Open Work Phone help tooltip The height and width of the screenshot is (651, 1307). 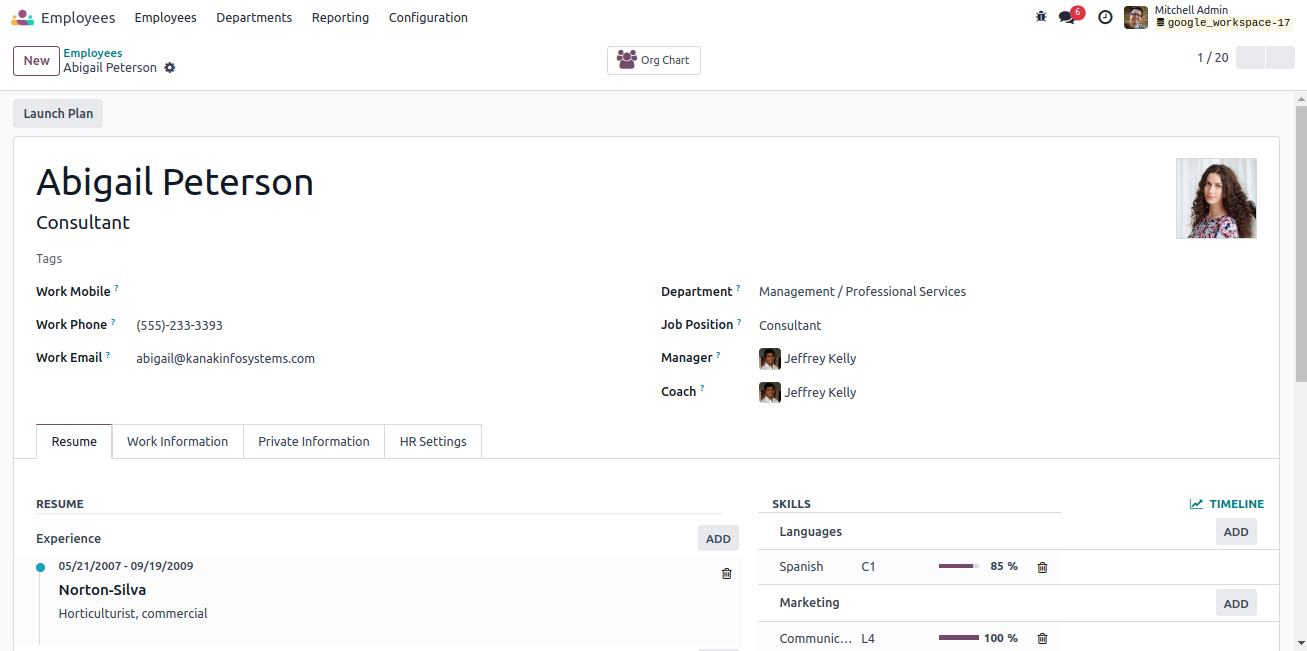coord(113,321)
